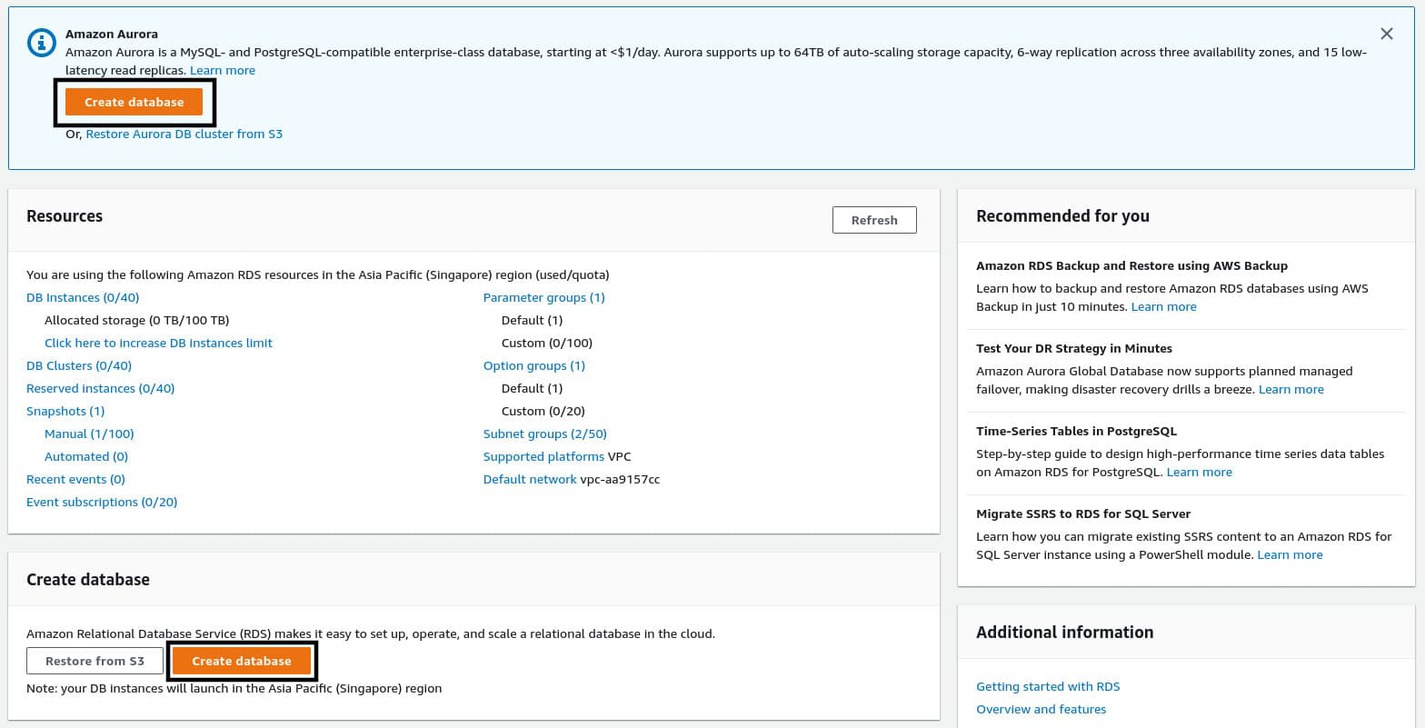The width and height of the screenshot is (1425, 728).
Task: Click here to increase DB instances limit
Action: click(158, 342)
